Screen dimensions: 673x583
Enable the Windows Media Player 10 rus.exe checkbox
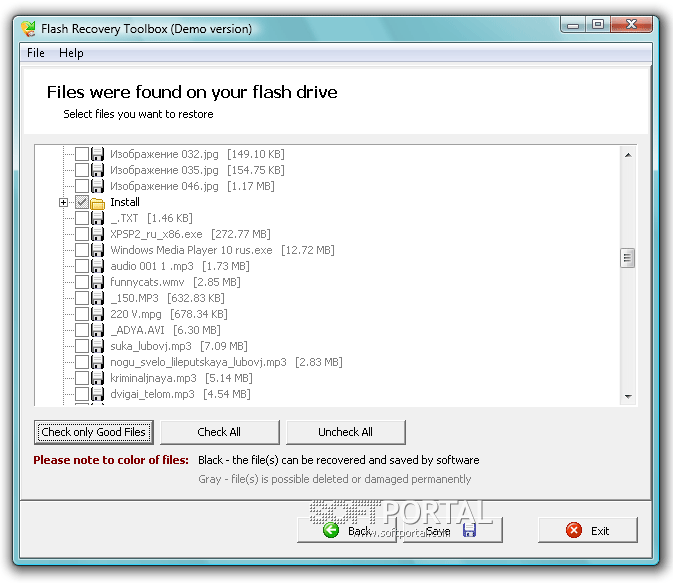[x=82, y=250]
